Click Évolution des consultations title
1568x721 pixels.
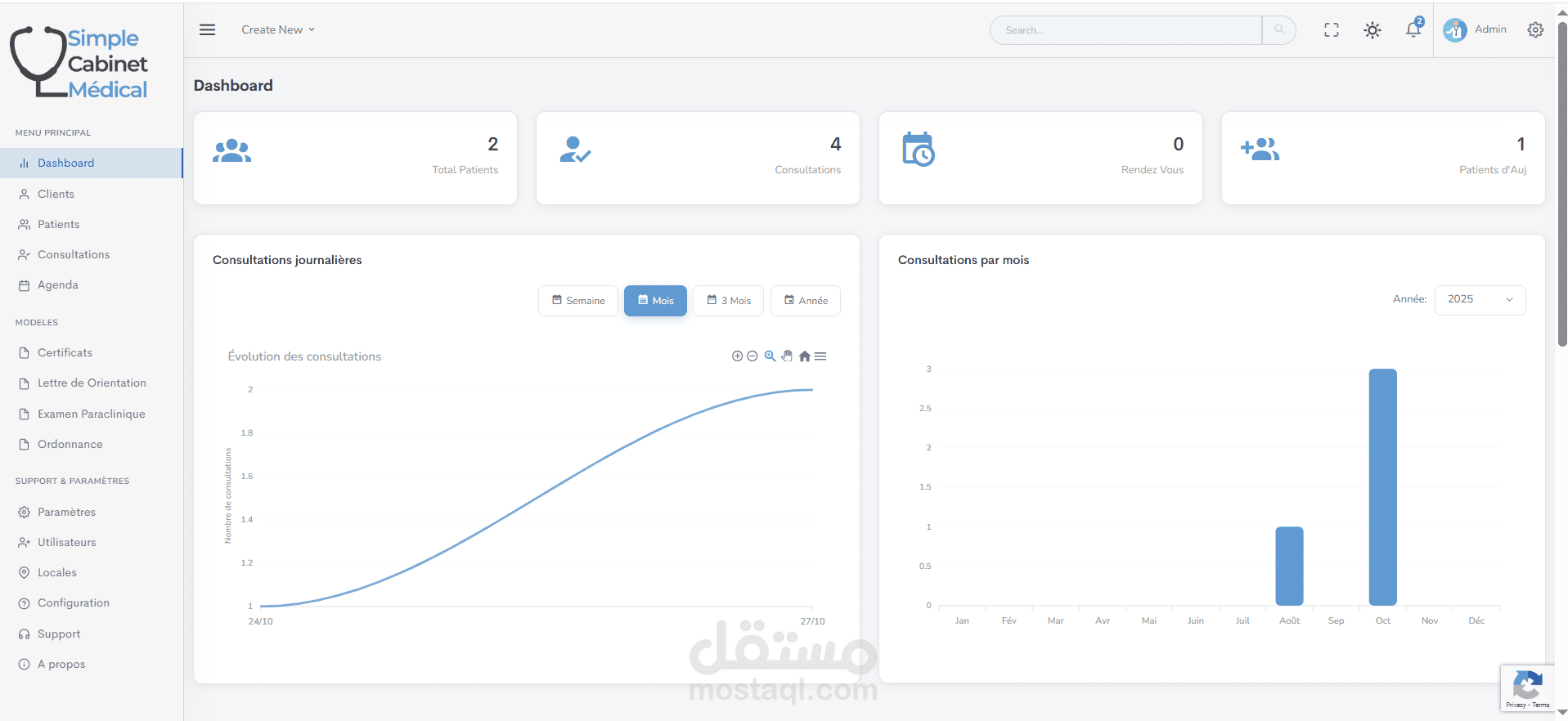pyautogui.click(x=304, y=356)
